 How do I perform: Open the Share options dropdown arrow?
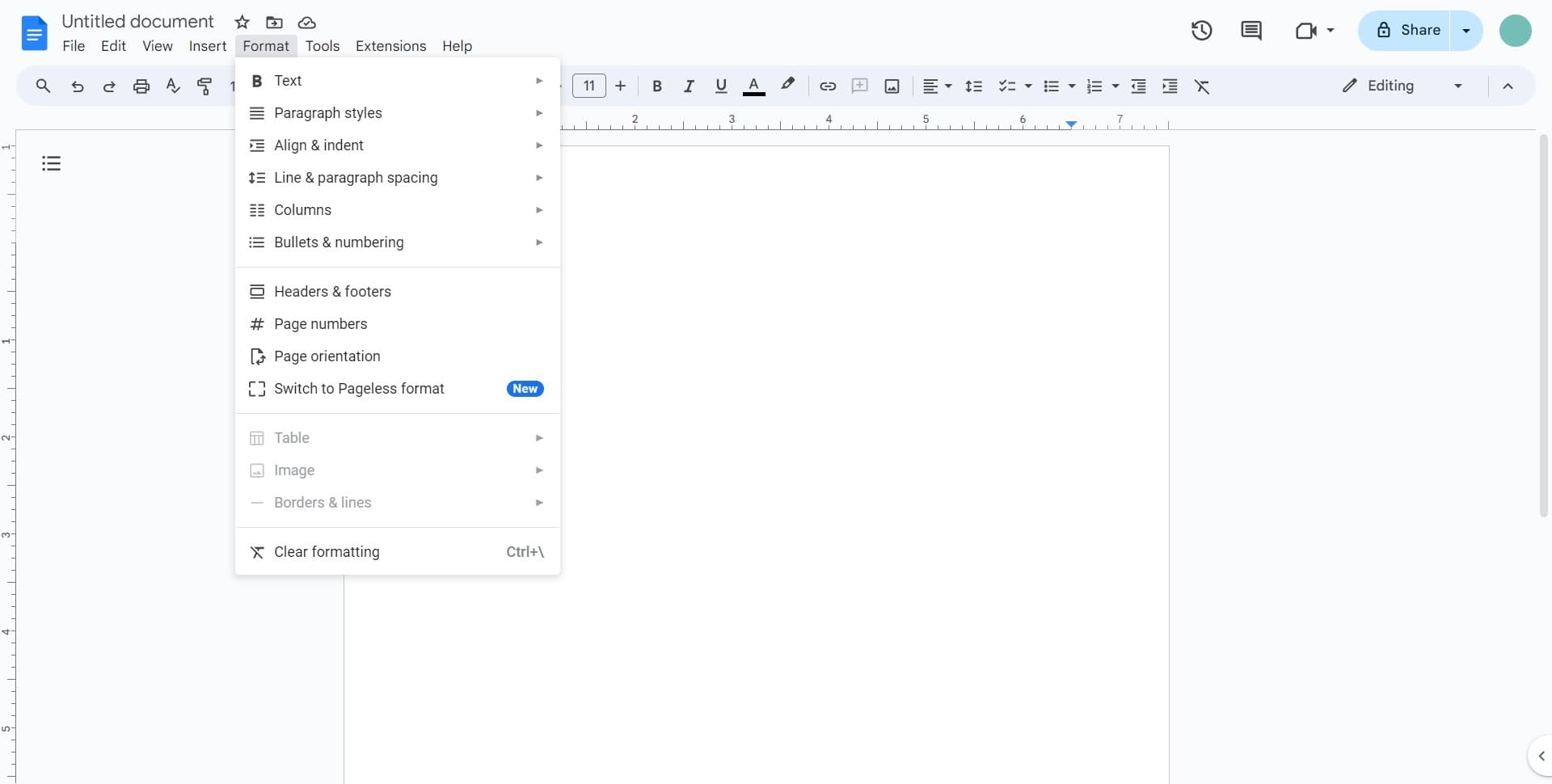[x=1466, y=30]
